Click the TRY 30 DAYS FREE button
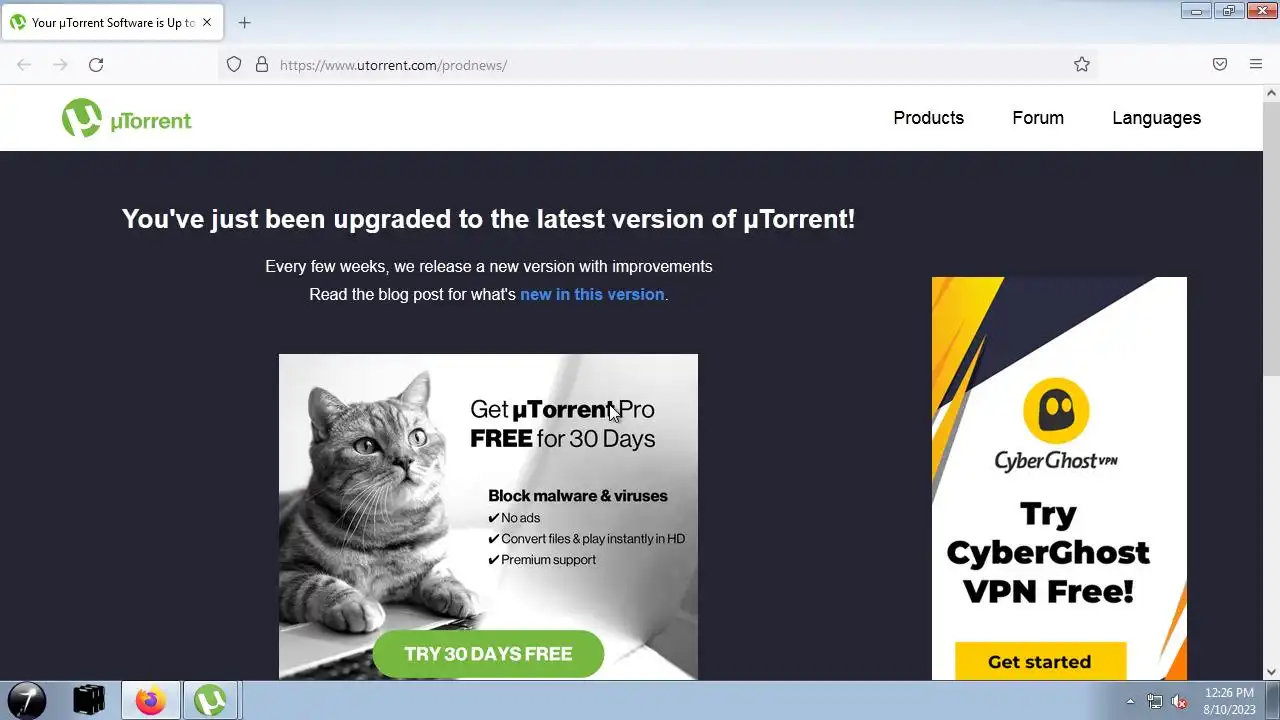Screen dimensions: 1280x720 [488, 654]
